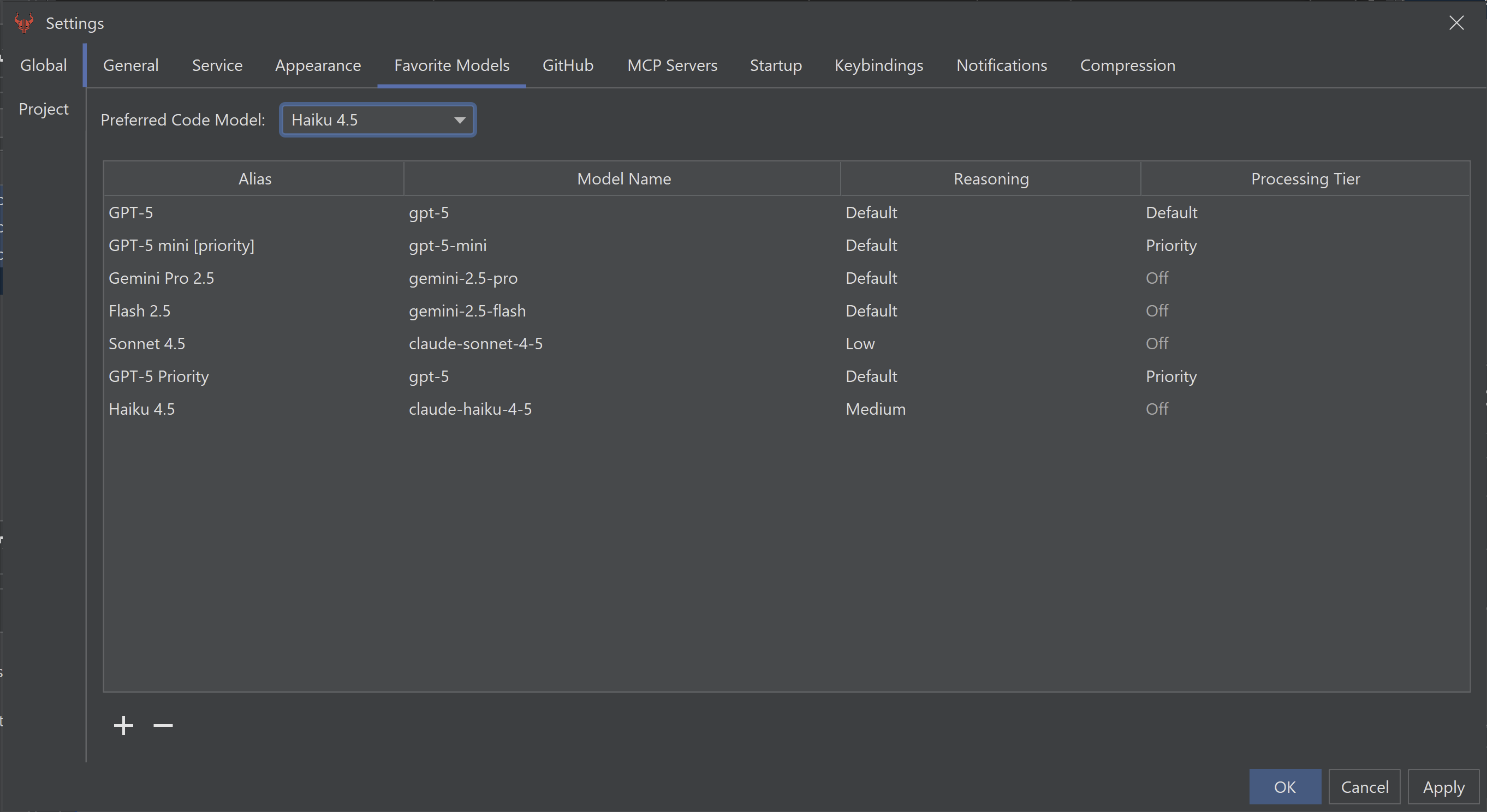
Task: Click the OK button
Action: click(1284, 787)
